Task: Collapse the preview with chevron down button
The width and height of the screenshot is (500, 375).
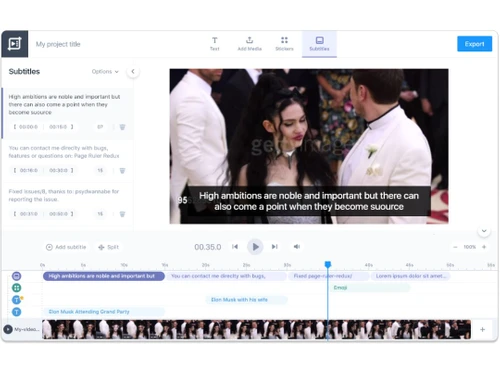Action: 484,231
